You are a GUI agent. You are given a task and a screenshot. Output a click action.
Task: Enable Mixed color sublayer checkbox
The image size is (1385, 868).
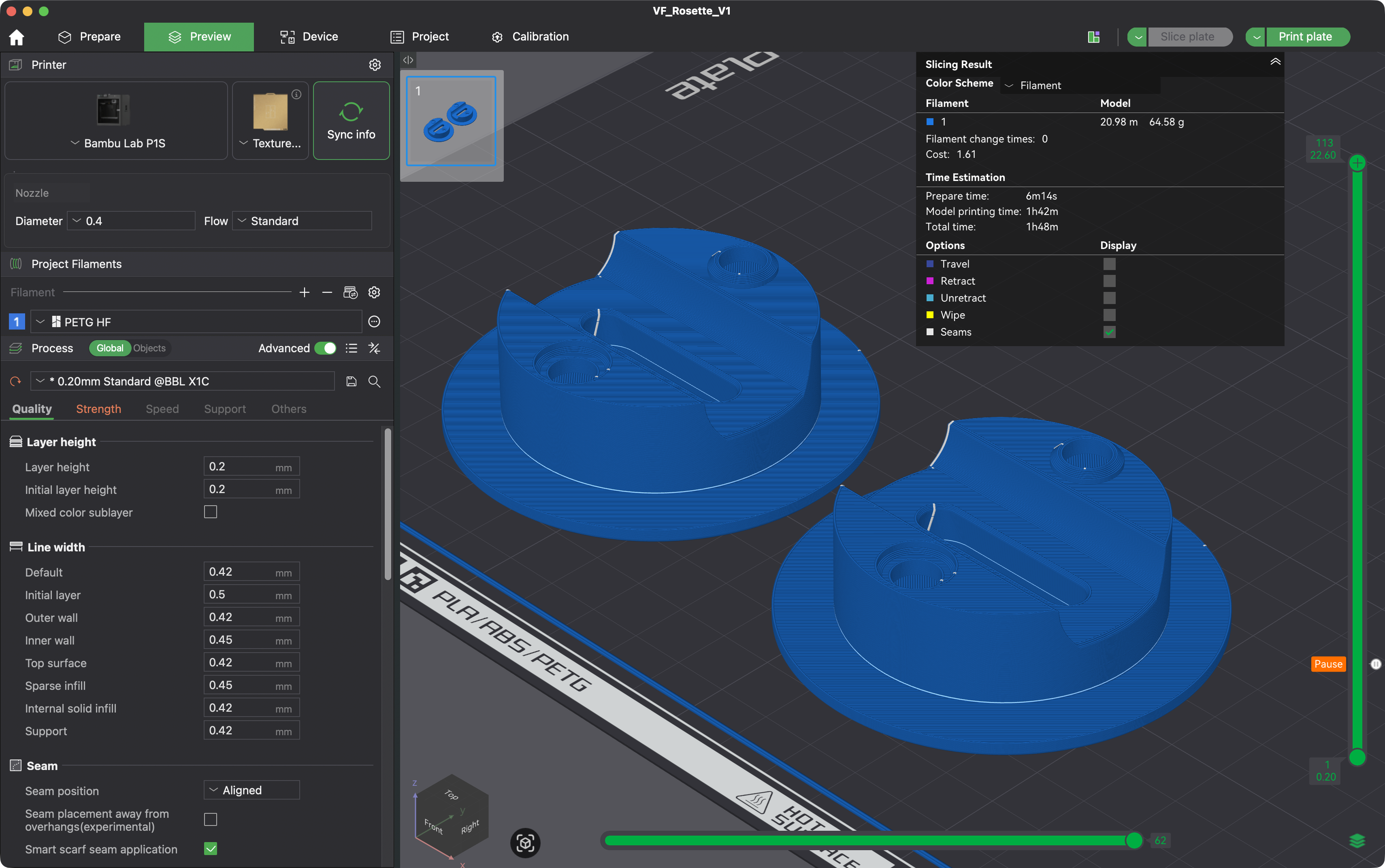(x=211, y=512)
